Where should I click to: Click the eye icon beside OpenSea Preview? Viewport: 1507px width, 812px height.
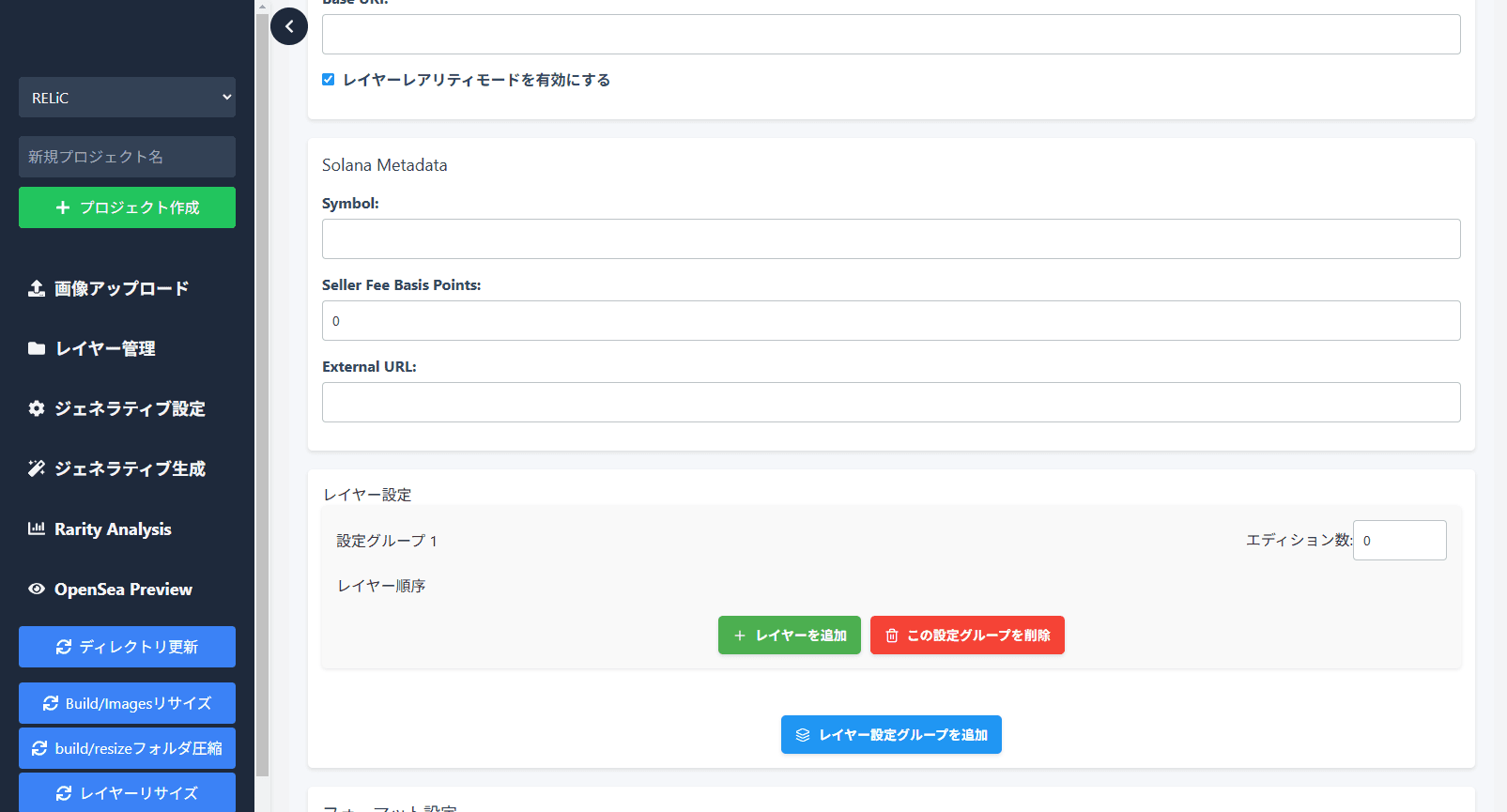click(x=37, y=589)
